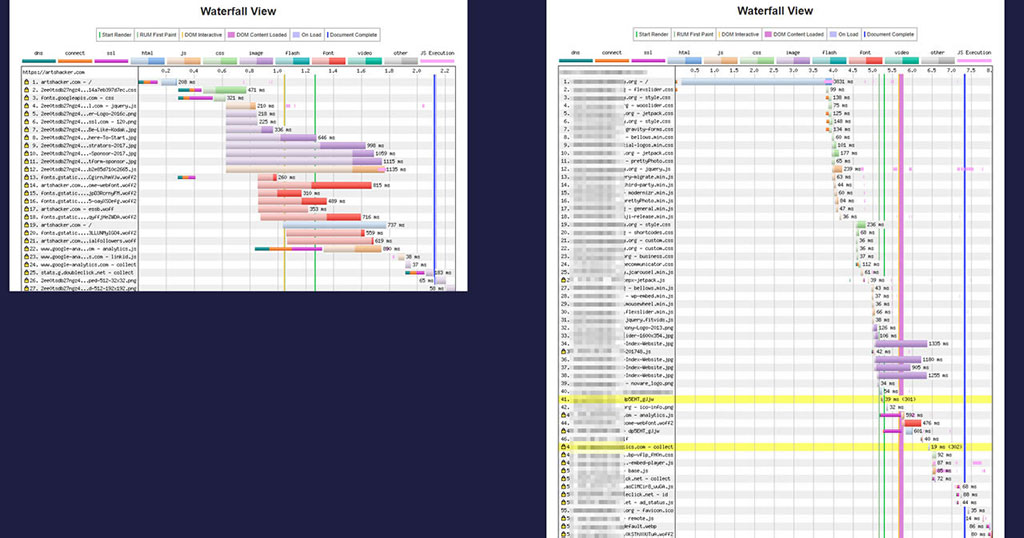Click 737 ms html bar on row 19
The image size is (1024, 538).
click(334, 225)
